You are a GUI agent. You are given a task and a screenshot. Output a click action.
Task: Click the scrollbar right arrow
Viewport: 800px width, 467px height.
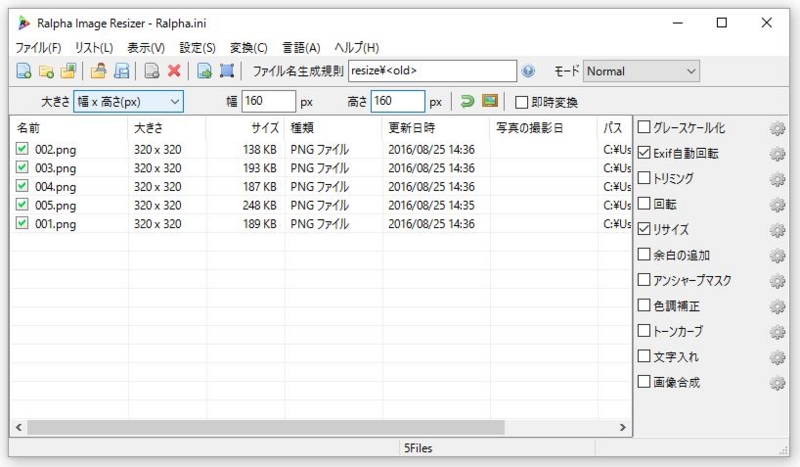click(622, 427)
